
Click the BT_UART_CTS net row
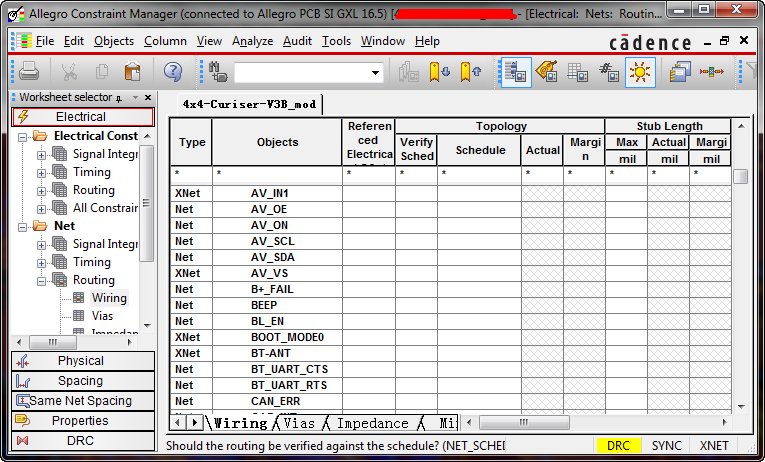pyautogui.click(x=451, y=369)
